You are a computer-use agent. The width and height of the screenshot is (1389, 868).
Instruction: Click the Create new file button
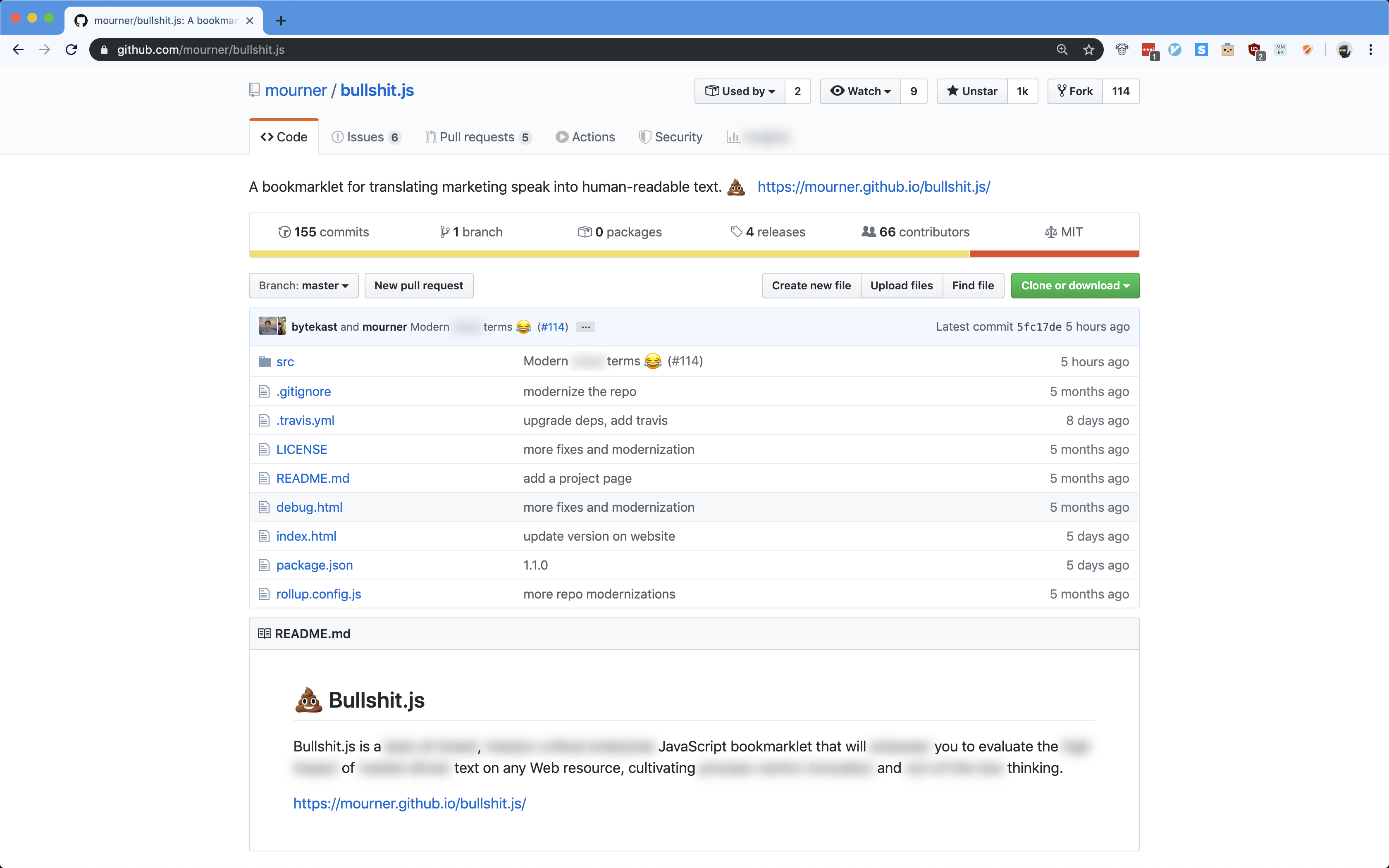point(811,285)
